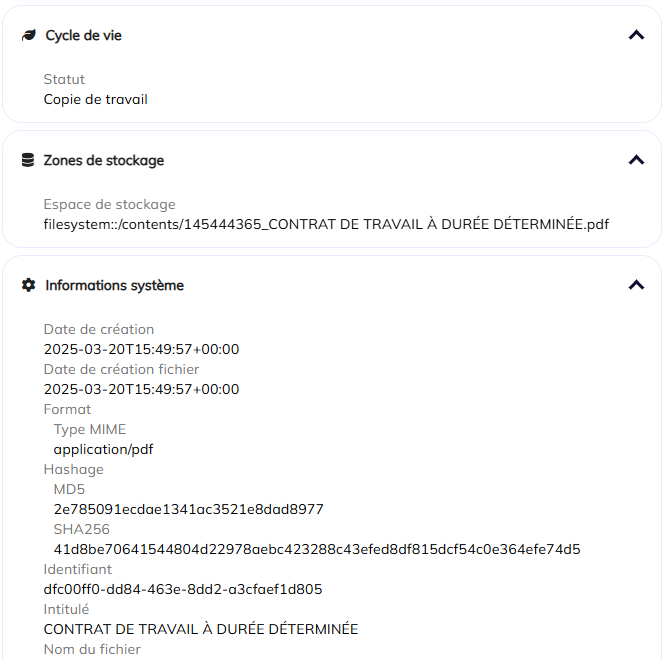667x660 pixels.
Task: Click the Date de création timestamp value
Action: [x=142, y=349]
